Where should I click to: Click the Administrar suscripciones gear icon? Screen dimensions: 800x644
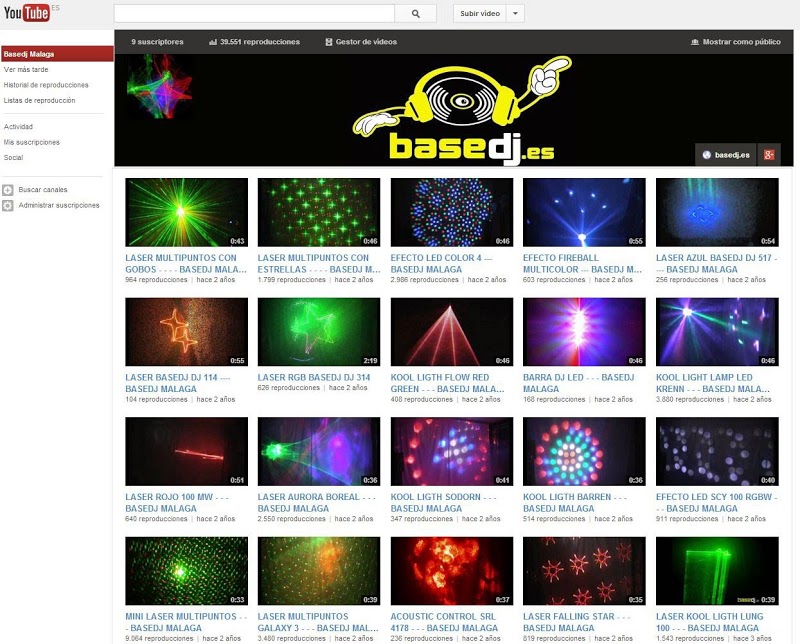tap(8, 206)
